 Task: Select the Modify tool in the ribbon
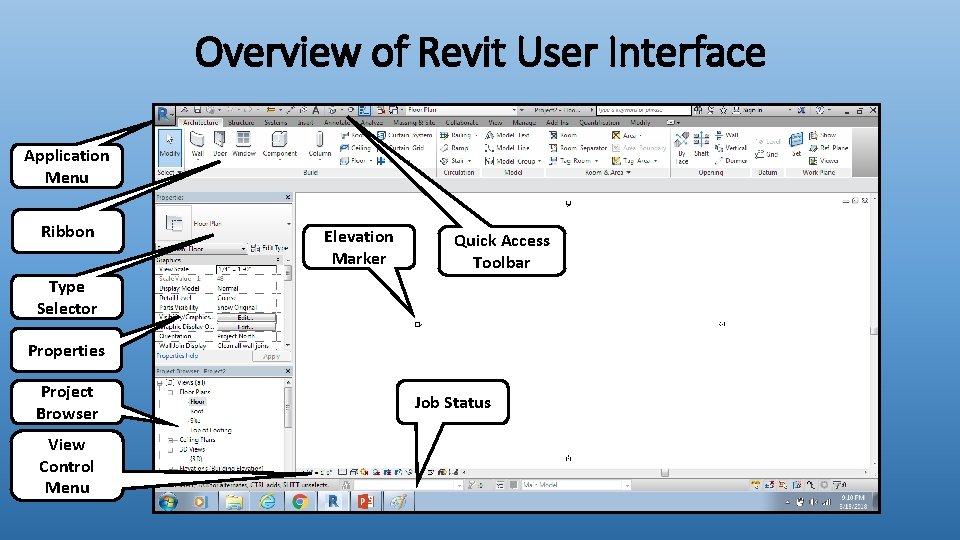[x=170, y=146]
